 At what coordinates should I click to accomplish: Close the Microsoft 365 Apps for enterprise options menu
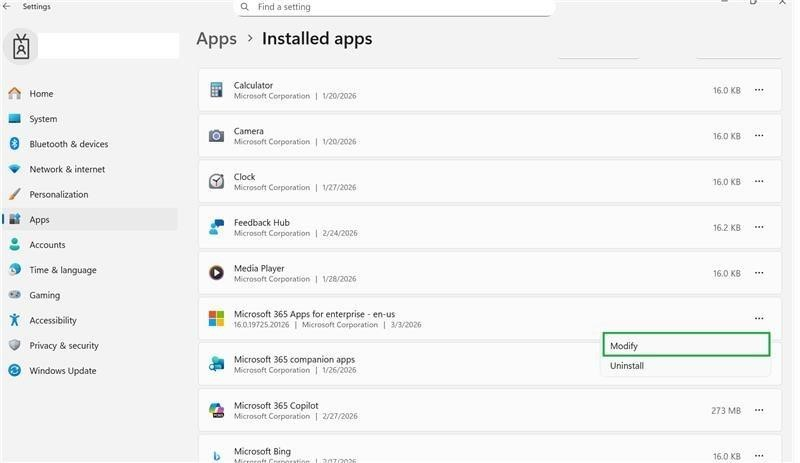tap(759, 319)
